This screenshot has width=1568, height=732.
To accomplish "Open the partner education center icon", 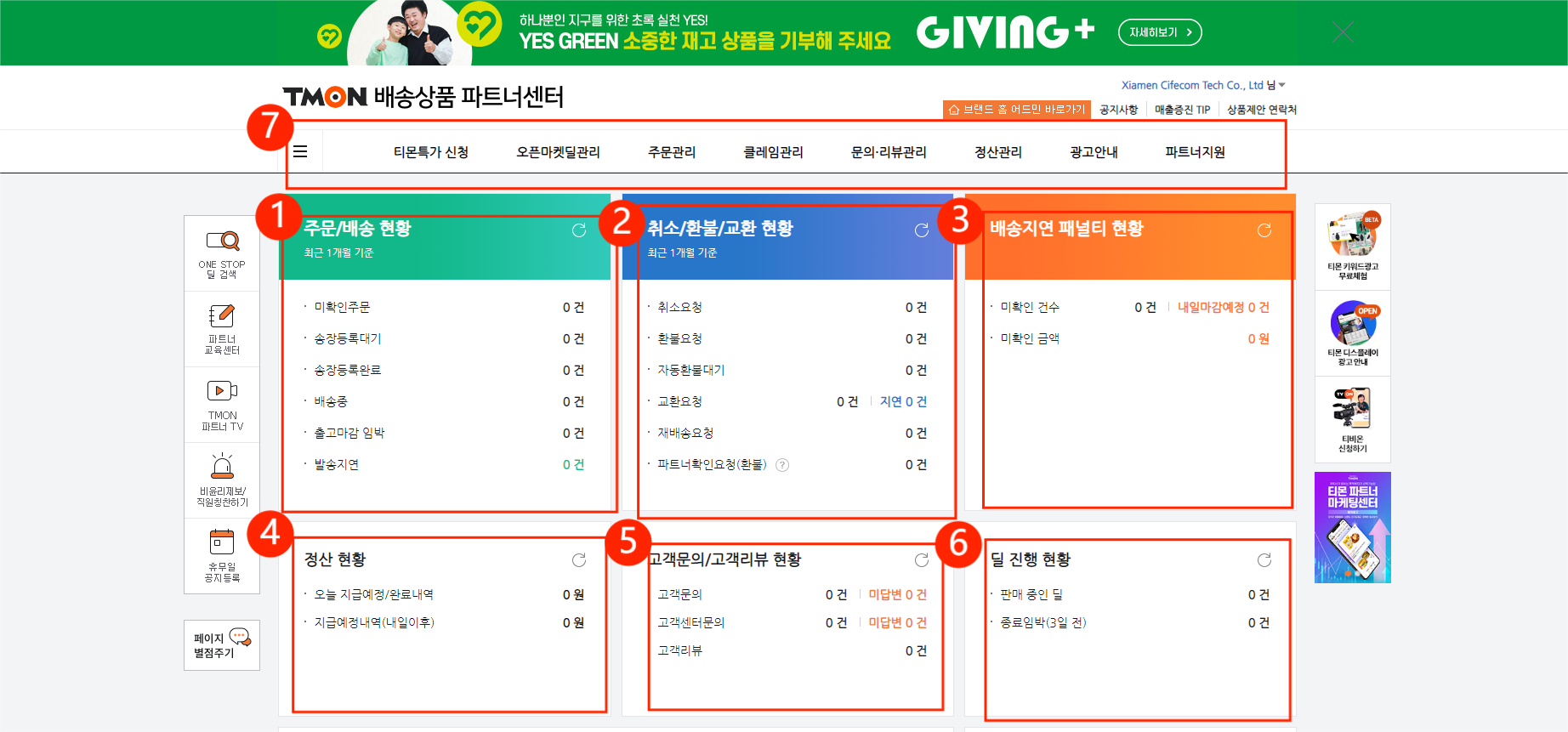I will [222, 317].
